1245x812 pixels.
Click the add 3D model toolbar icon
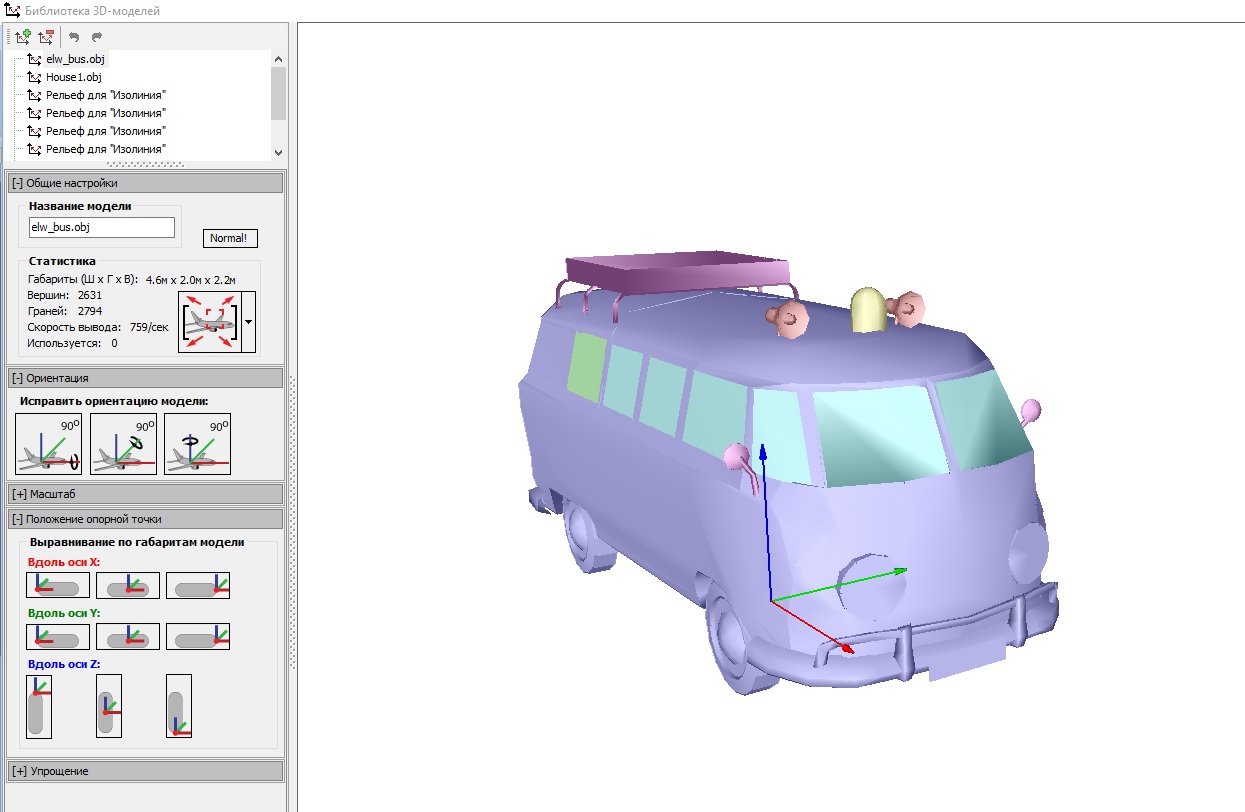pos(22,37)
